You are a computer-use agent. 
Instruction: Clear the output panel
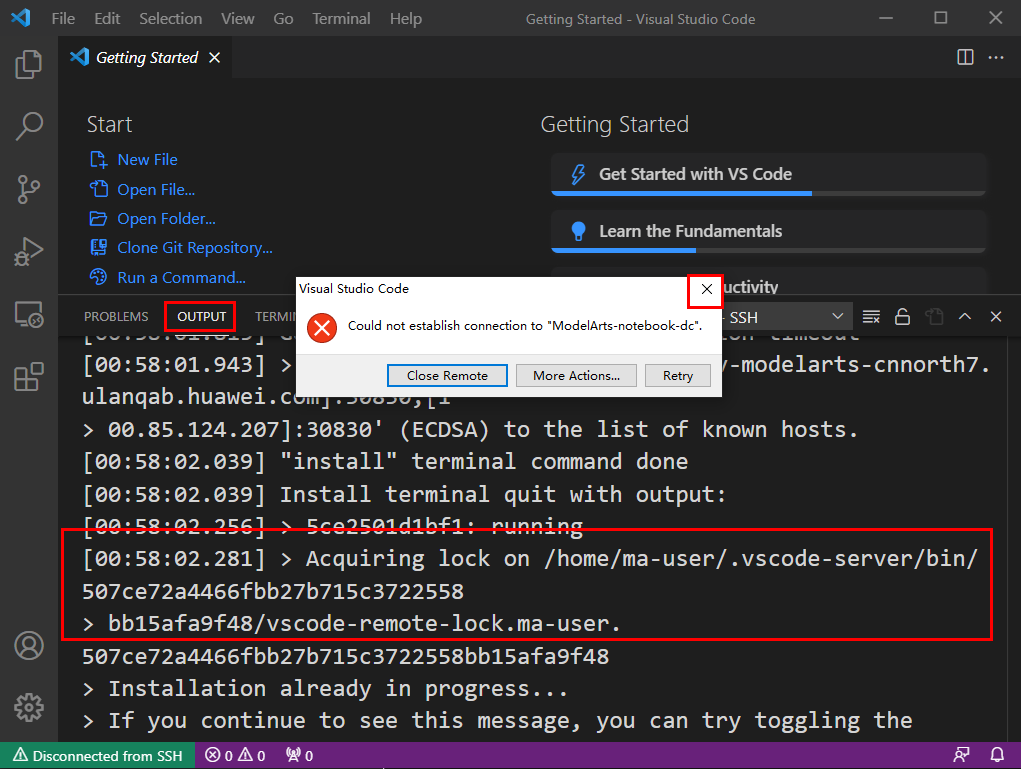tap(871, 317)
